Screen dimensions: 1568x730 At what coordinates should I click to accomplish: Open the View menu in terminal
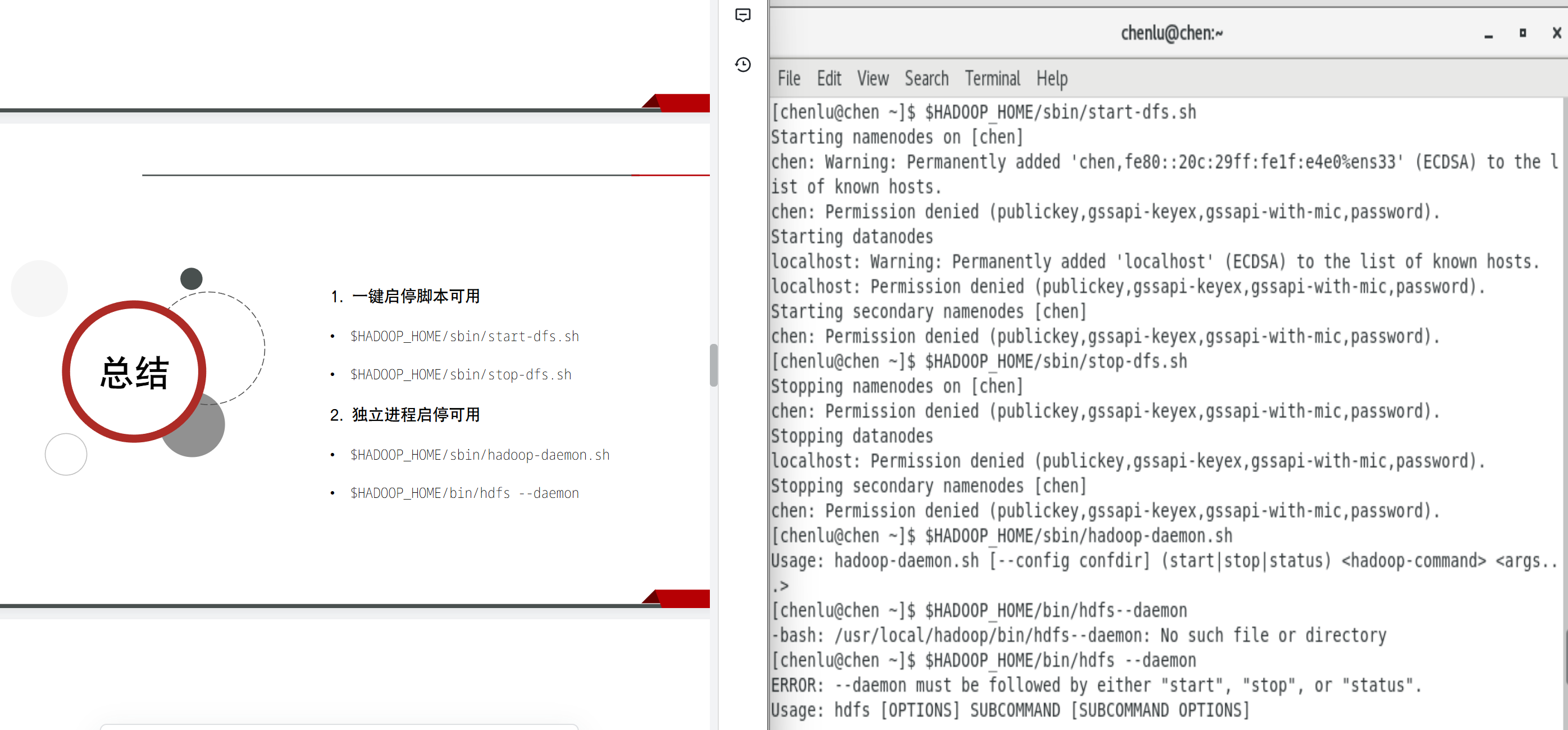point(872,79)
